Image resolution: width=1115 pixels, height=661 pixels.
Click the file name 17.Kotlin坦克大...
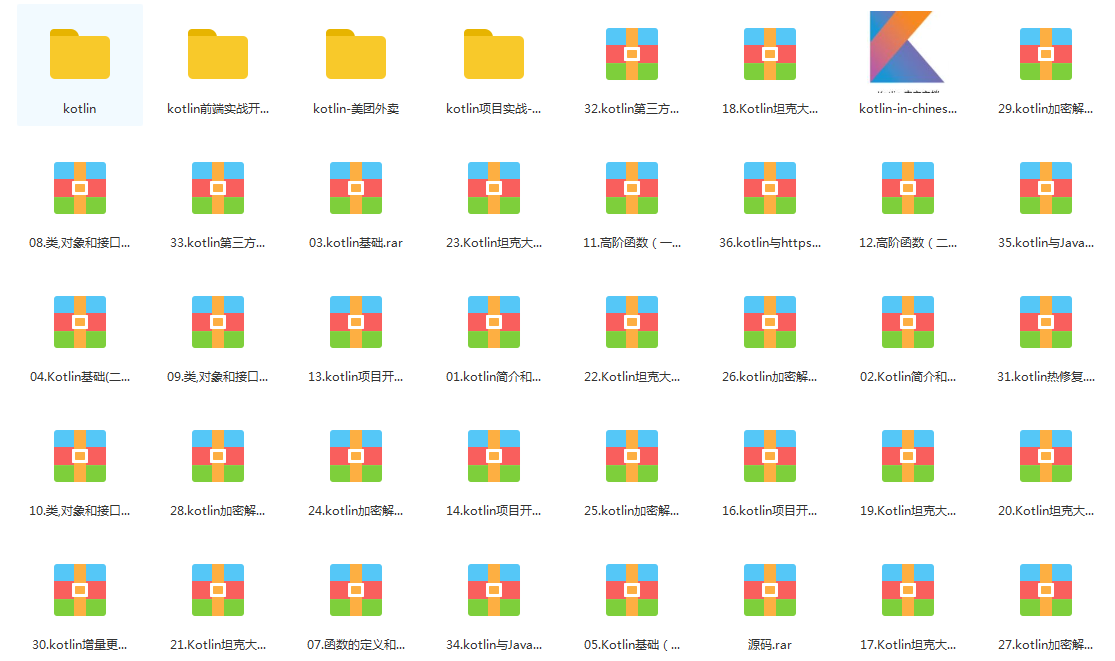[907, 645]
